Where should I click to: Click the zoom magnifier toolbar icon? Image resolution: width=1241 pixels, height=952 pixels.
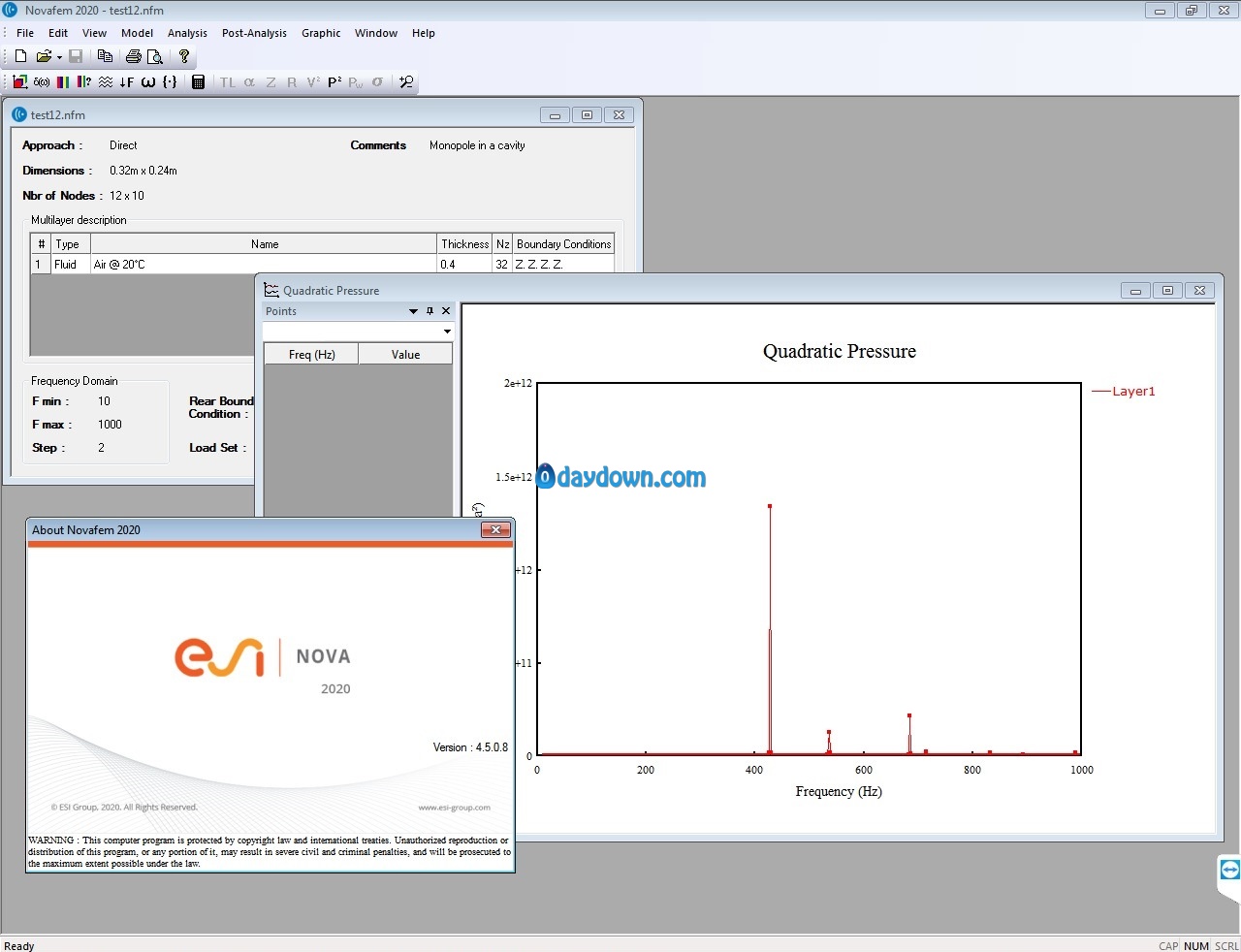tap(406, 82)
